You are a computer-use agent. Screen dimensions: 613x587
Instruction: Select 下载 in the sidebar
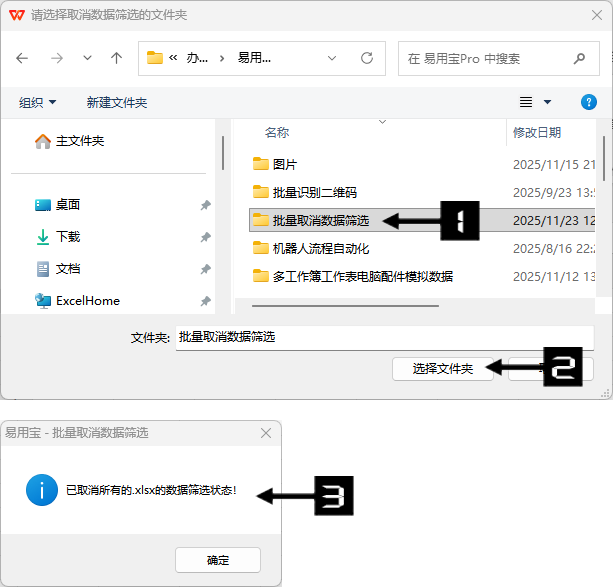[x=68, y=237]
